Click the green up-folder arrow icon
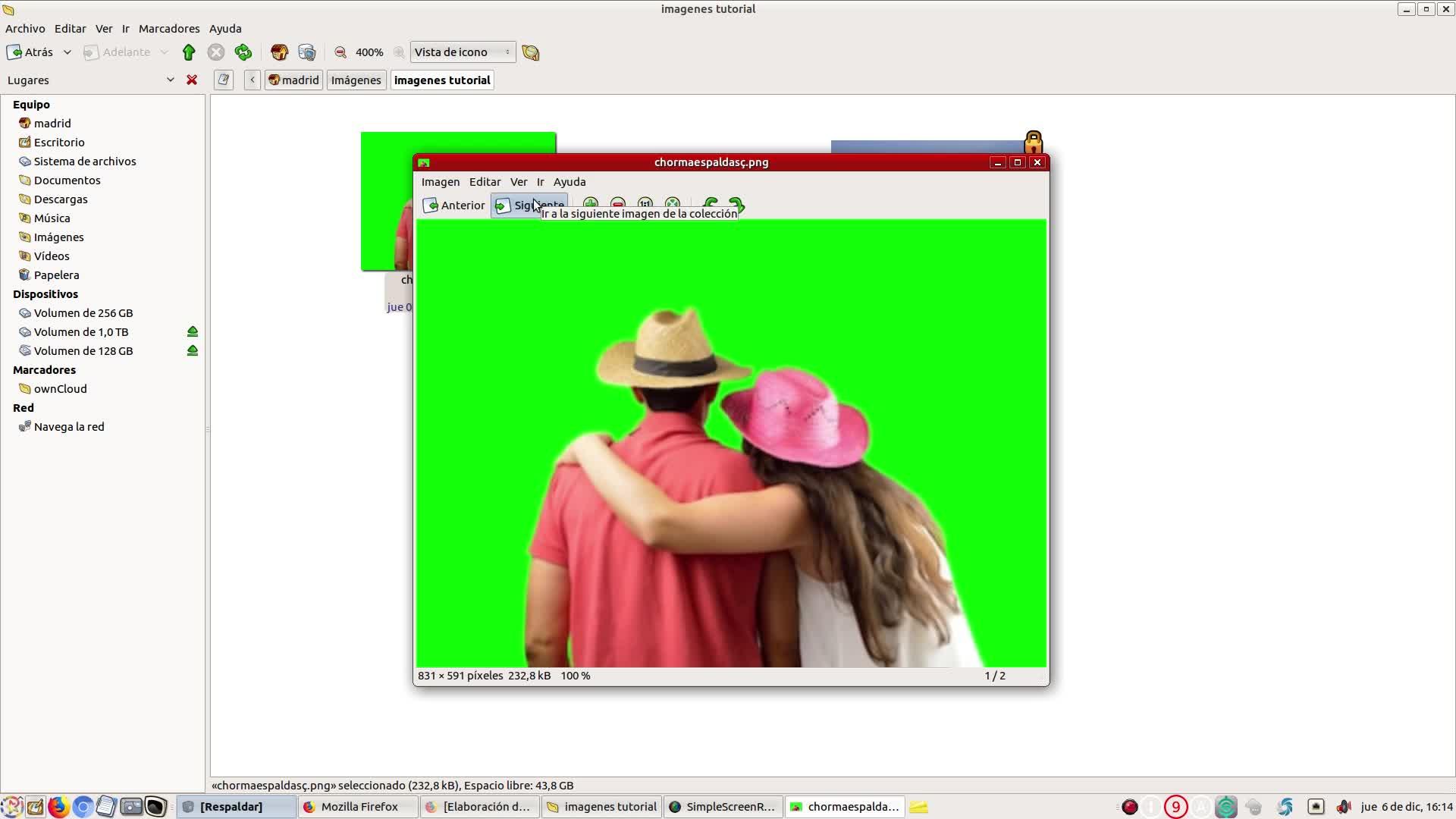The image size is (1456, 819). pos(189,52)
